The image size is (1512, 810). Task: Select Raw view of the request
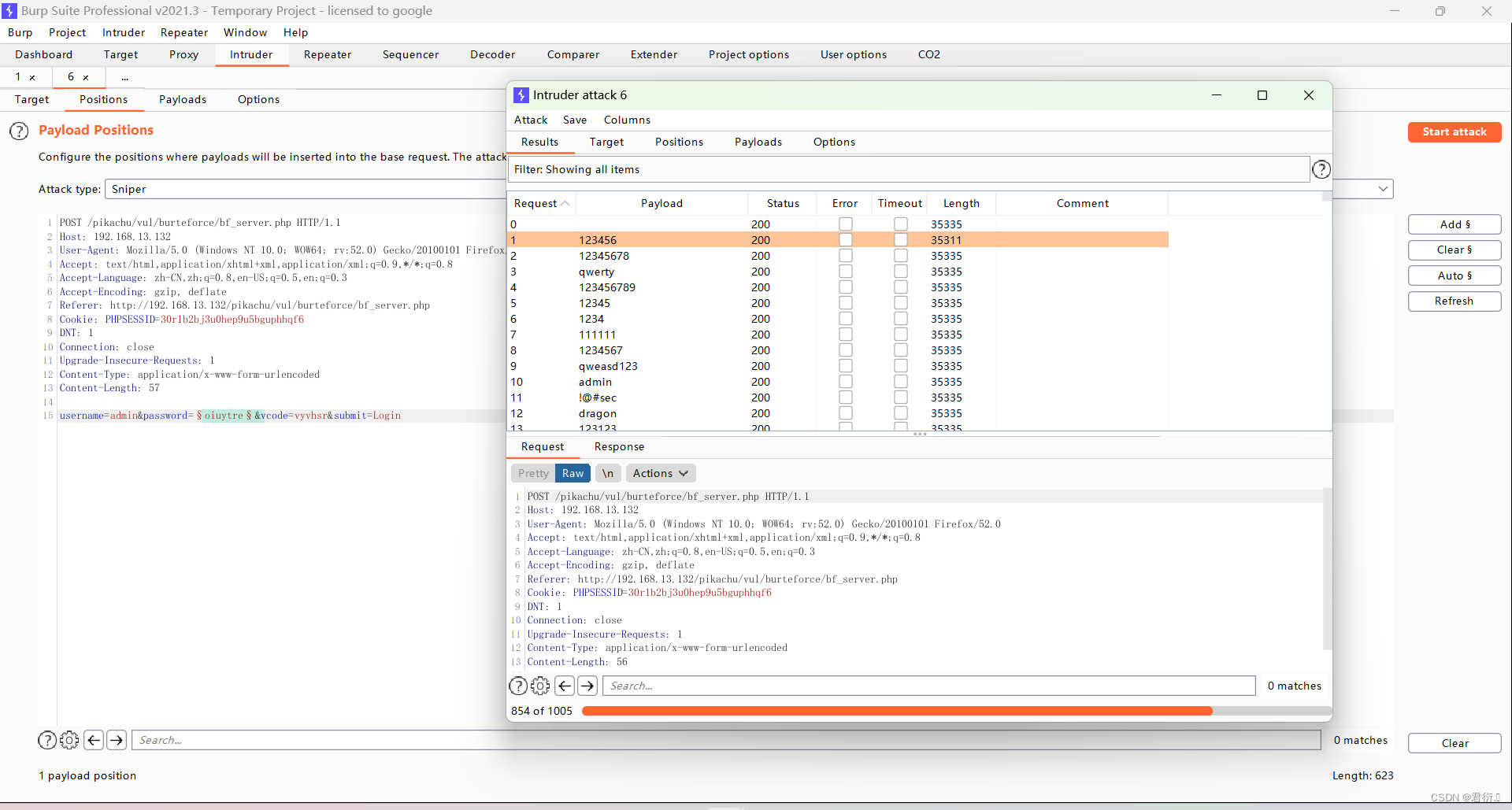(x=573, y=473)
